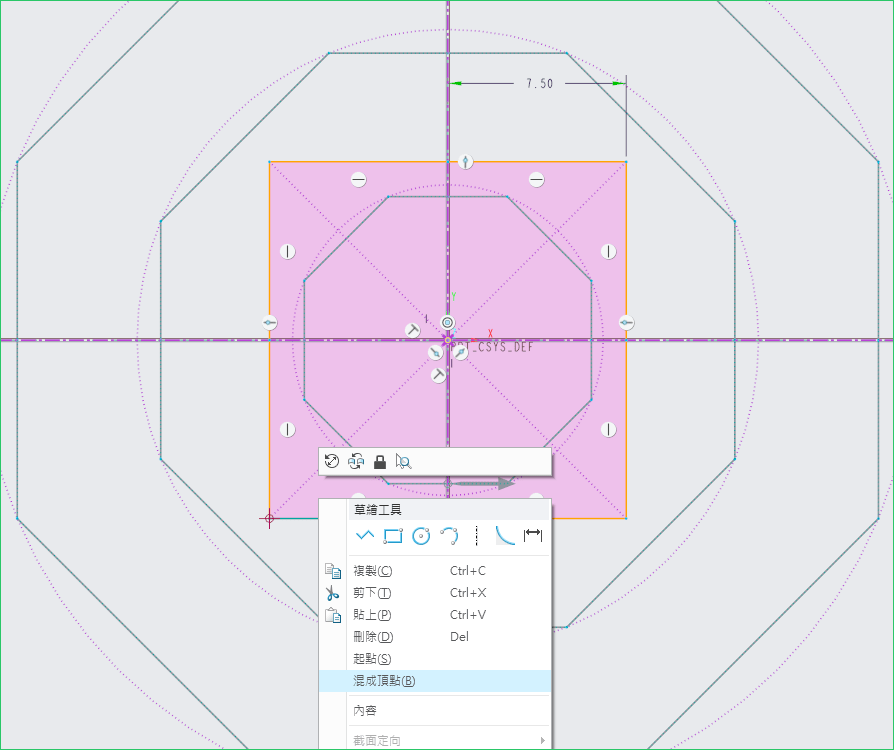Click 貼上 (Paste) in the context menu
Image resolution: width=894 pixels, height=750 pixels.
pos(372,615)
